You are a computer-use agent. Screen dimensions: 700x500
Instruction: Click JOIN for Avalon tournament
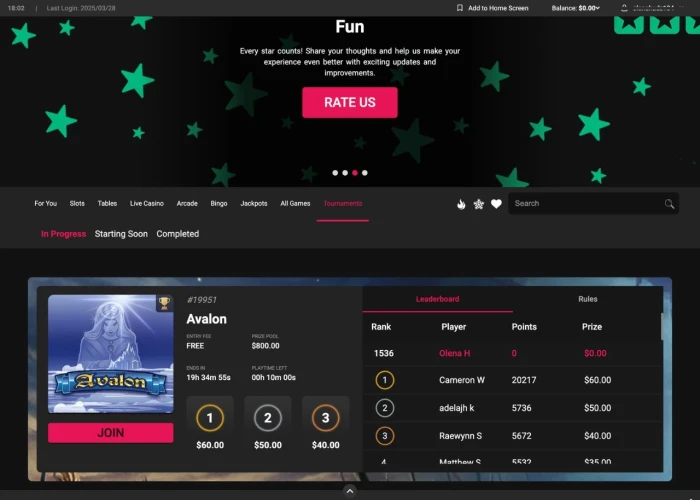(111, 433)
